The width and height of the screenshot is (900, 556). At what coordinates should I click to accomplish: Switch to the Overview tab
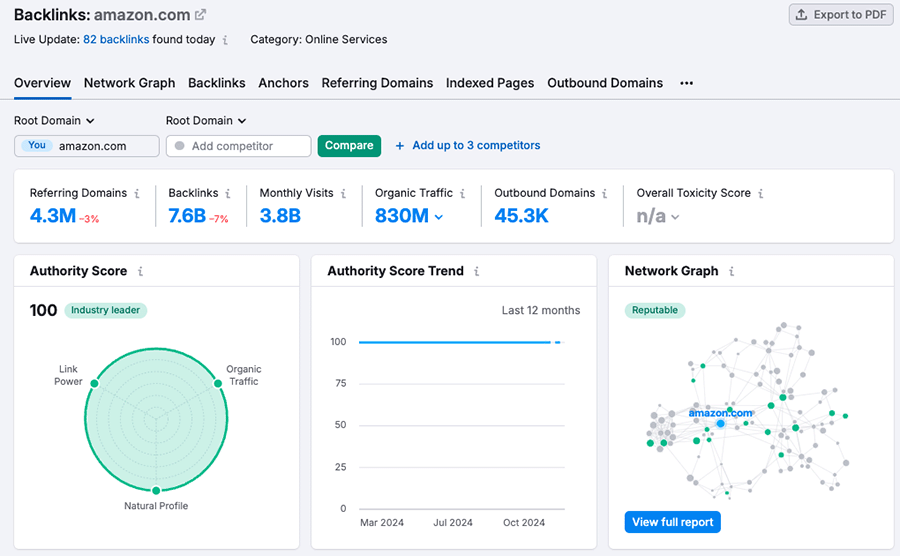[42, 83]
